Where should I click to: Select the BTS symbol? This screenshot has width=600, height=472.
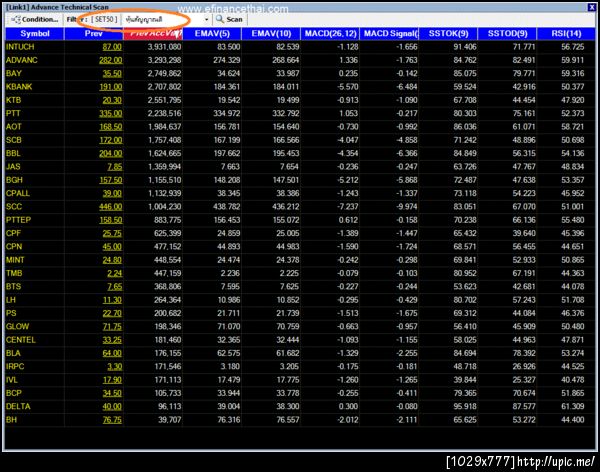(13, 287)
